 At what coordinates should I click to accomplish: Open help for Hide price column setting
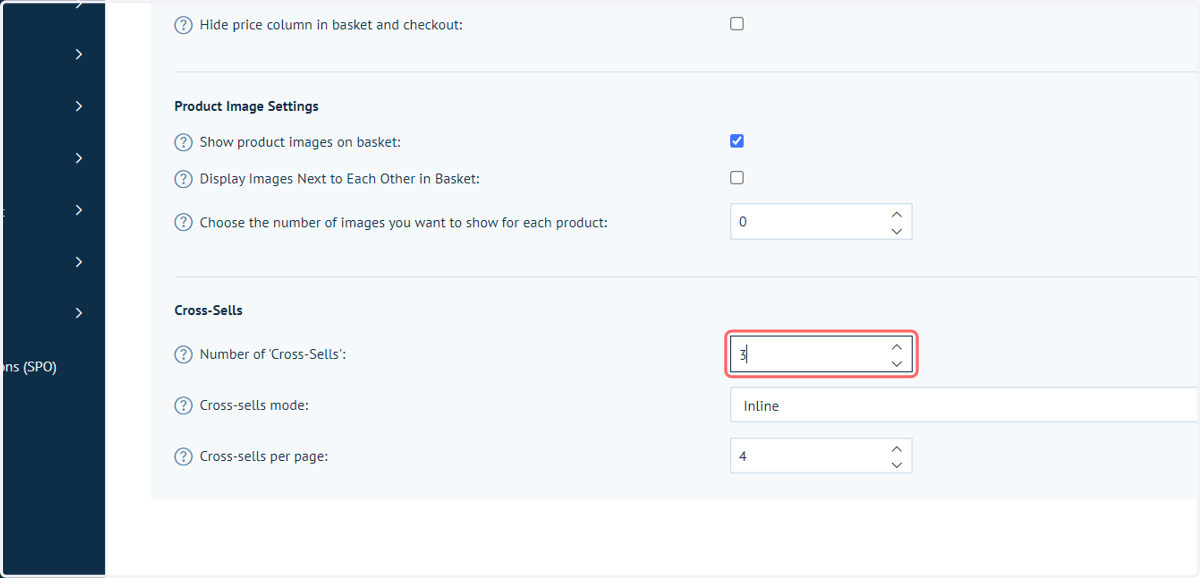coord(183,25)
